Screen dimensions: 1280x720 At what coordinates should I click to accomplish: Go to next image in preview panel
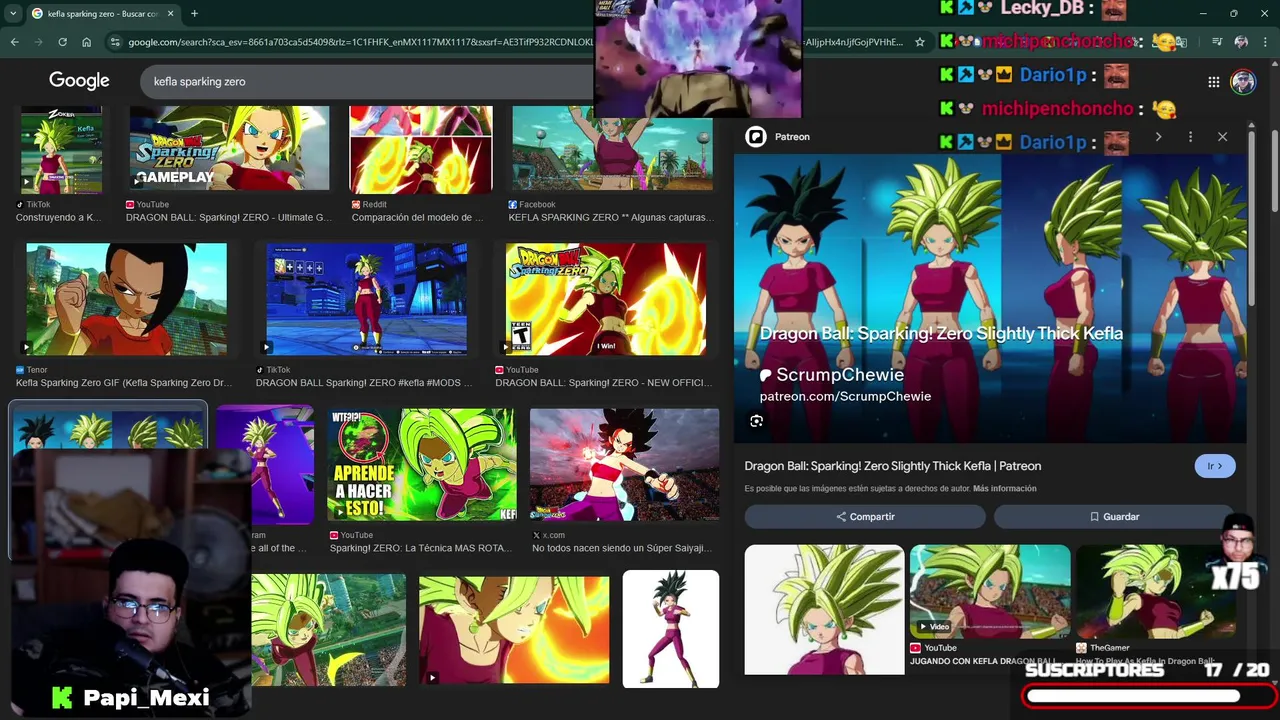[x=1158, y=137]
